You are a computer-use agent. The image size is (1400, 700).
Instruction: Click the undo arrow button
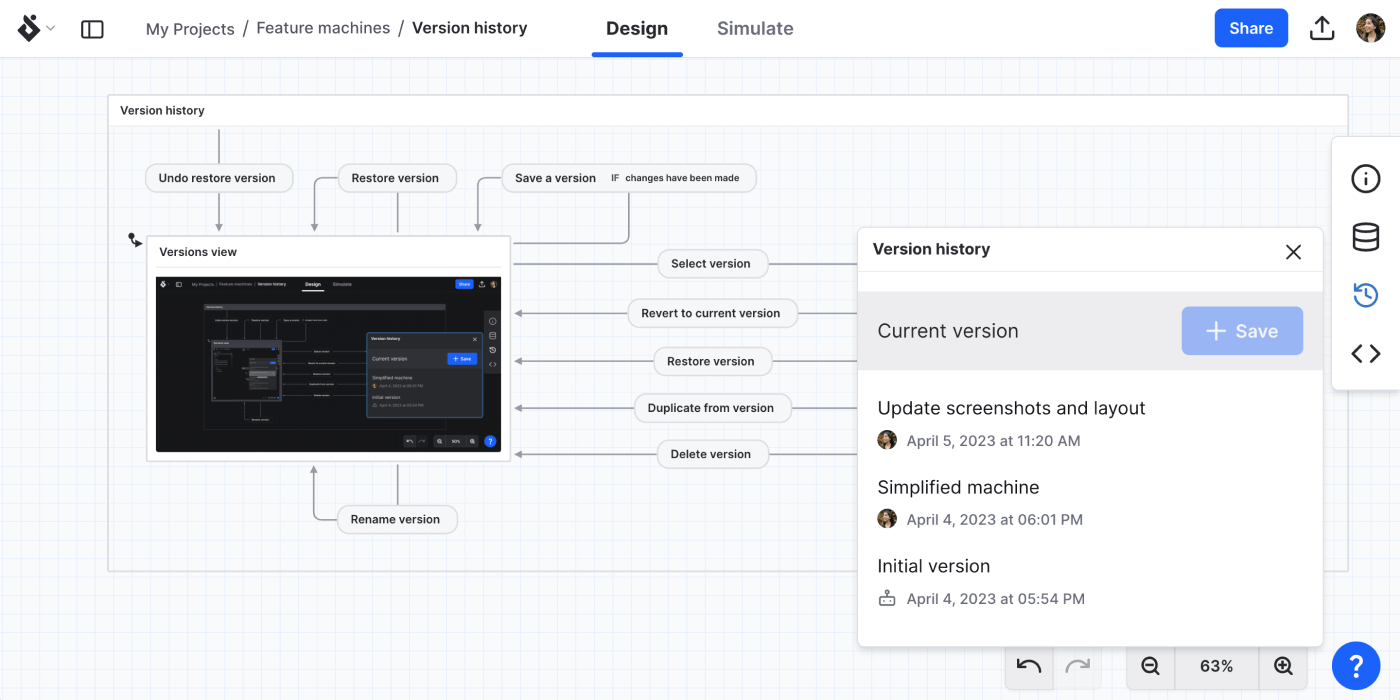click(1029, 666)
